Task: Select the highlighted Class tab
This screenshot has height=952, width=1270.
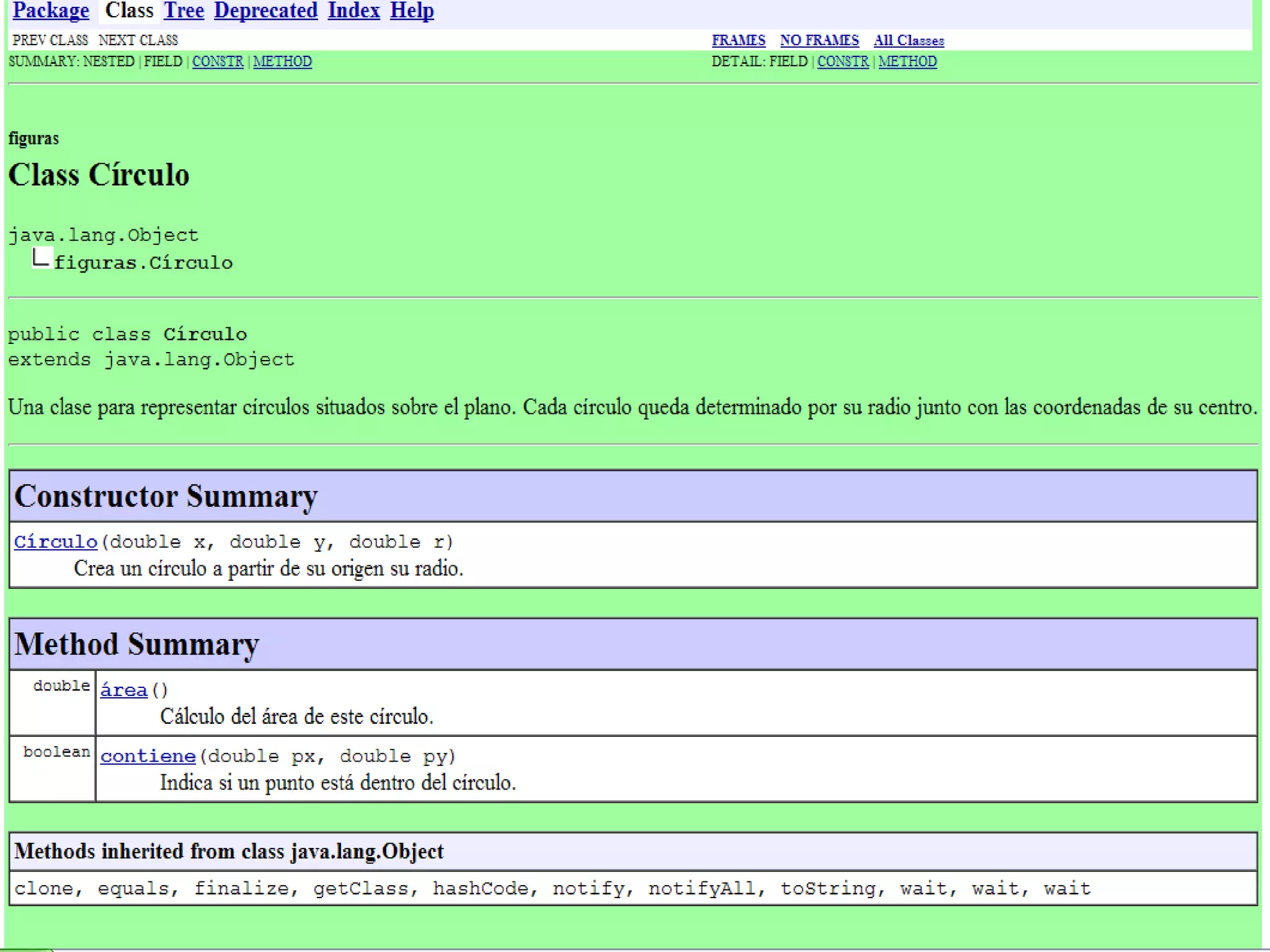Action: click(x=129, y=11)
